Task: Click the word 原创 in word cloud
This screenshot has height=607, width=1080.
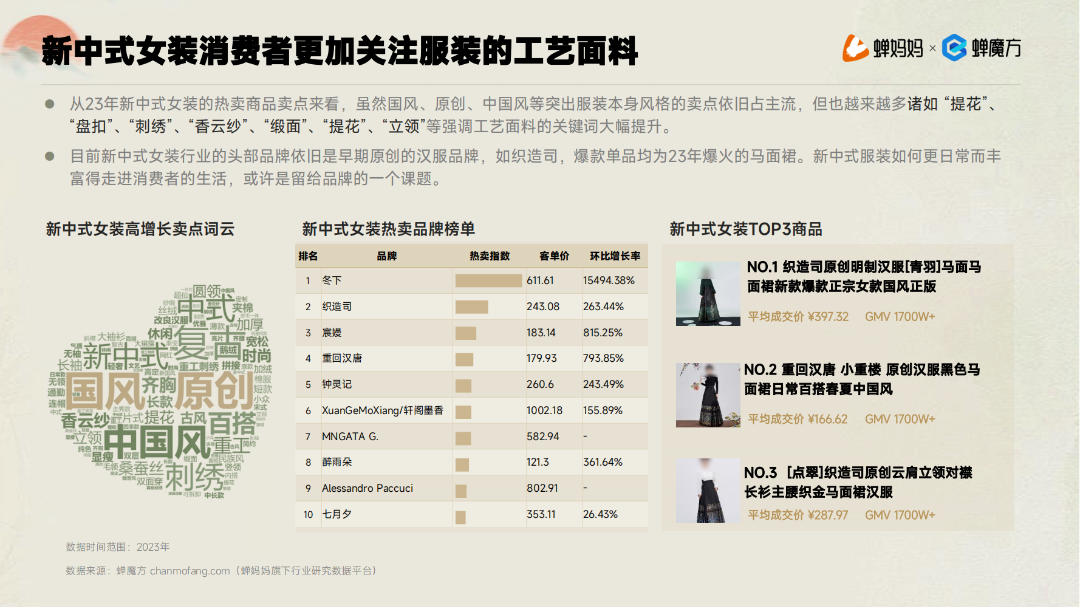Action: [214, 391]
